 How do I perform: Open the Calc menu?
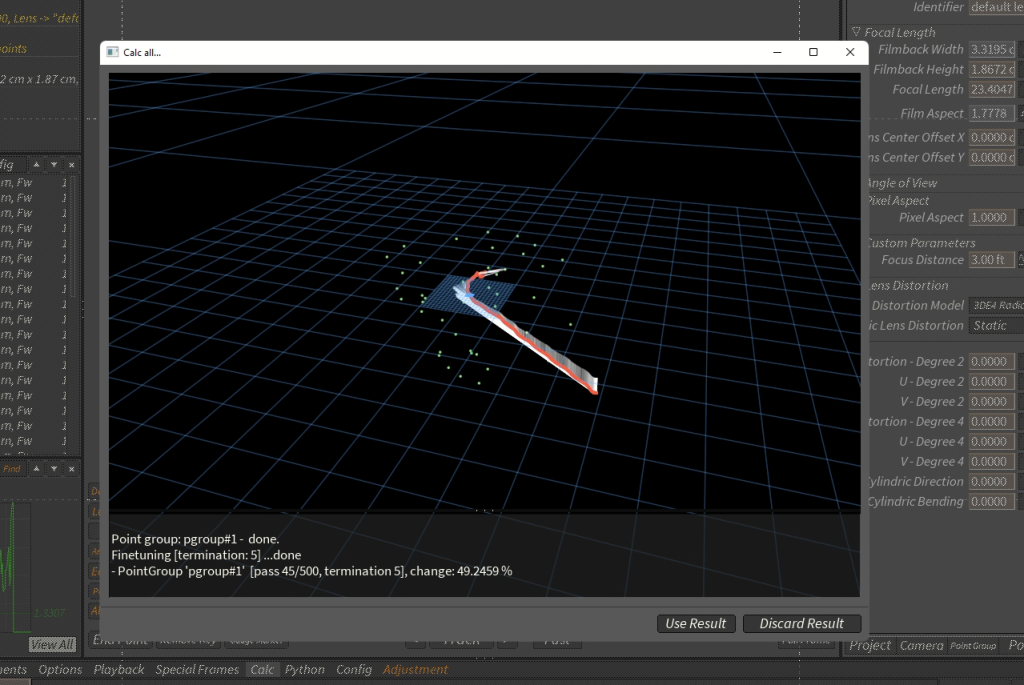tap(262, 669)
